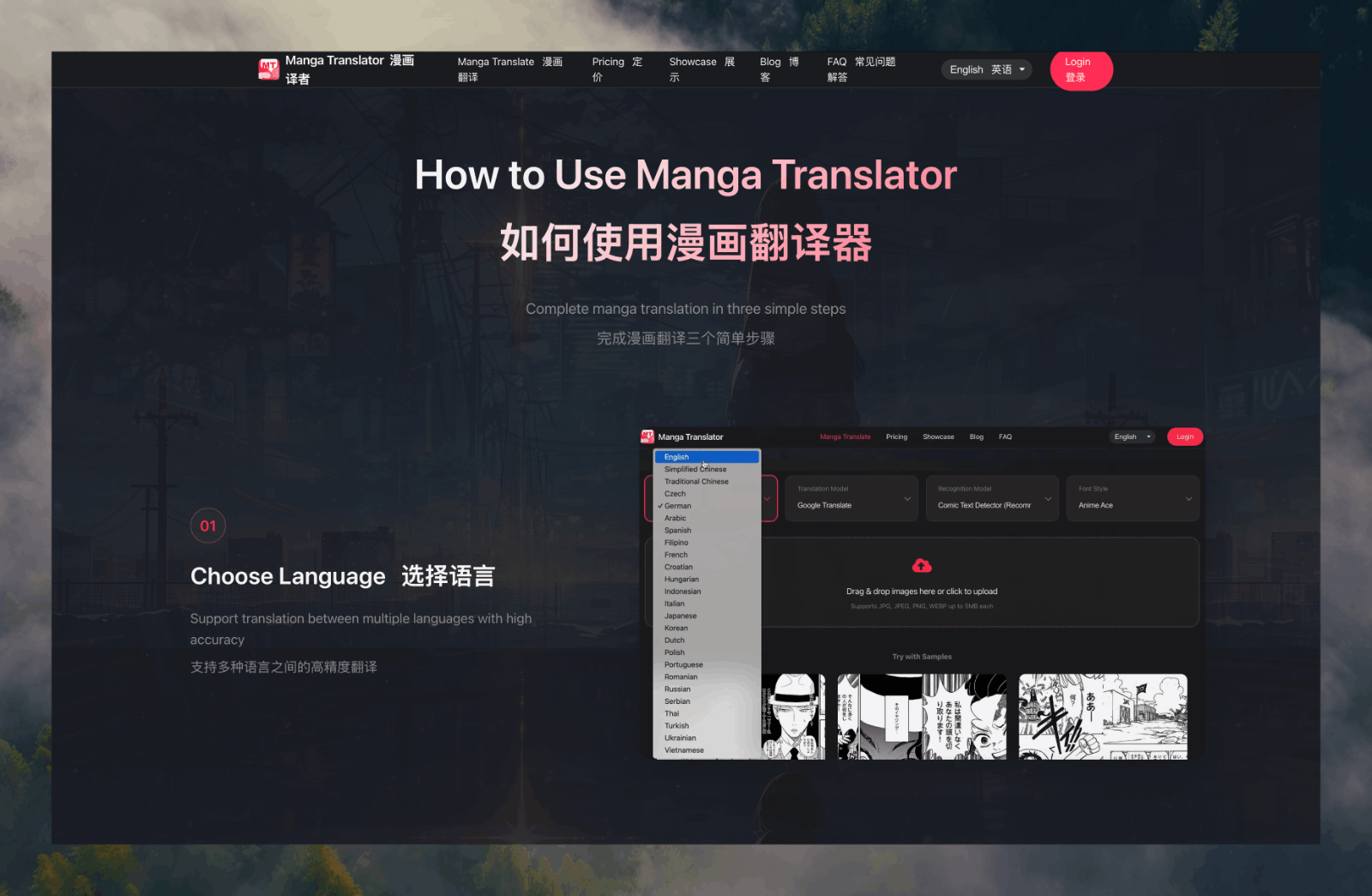Open the FAQ nav item
The image size is (1372, 896).
pyautogui.click(x=861, y=69)
